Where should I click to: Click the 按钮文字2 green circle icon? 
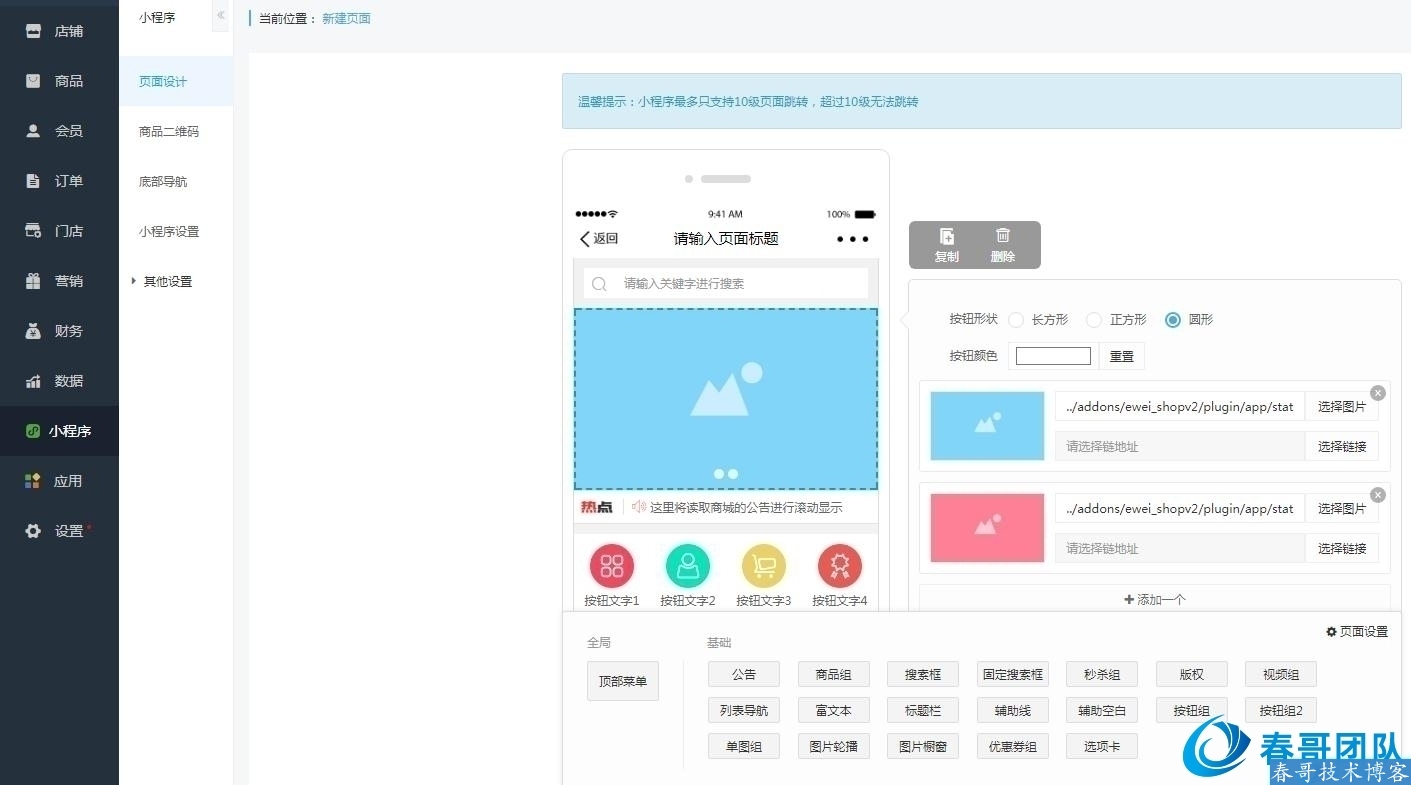[x=688, y=566]
